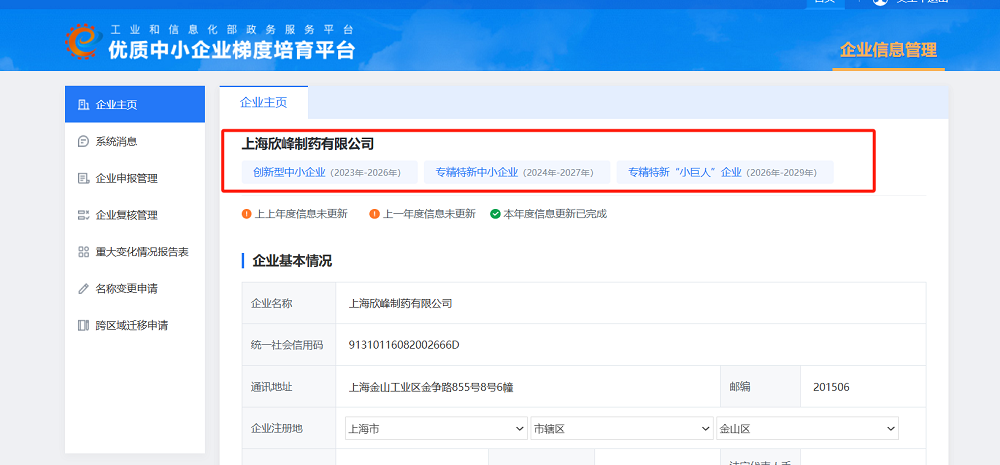Click the 本年度信息更新已完成 status text
Screen dimensions: 1000x465
555,214
